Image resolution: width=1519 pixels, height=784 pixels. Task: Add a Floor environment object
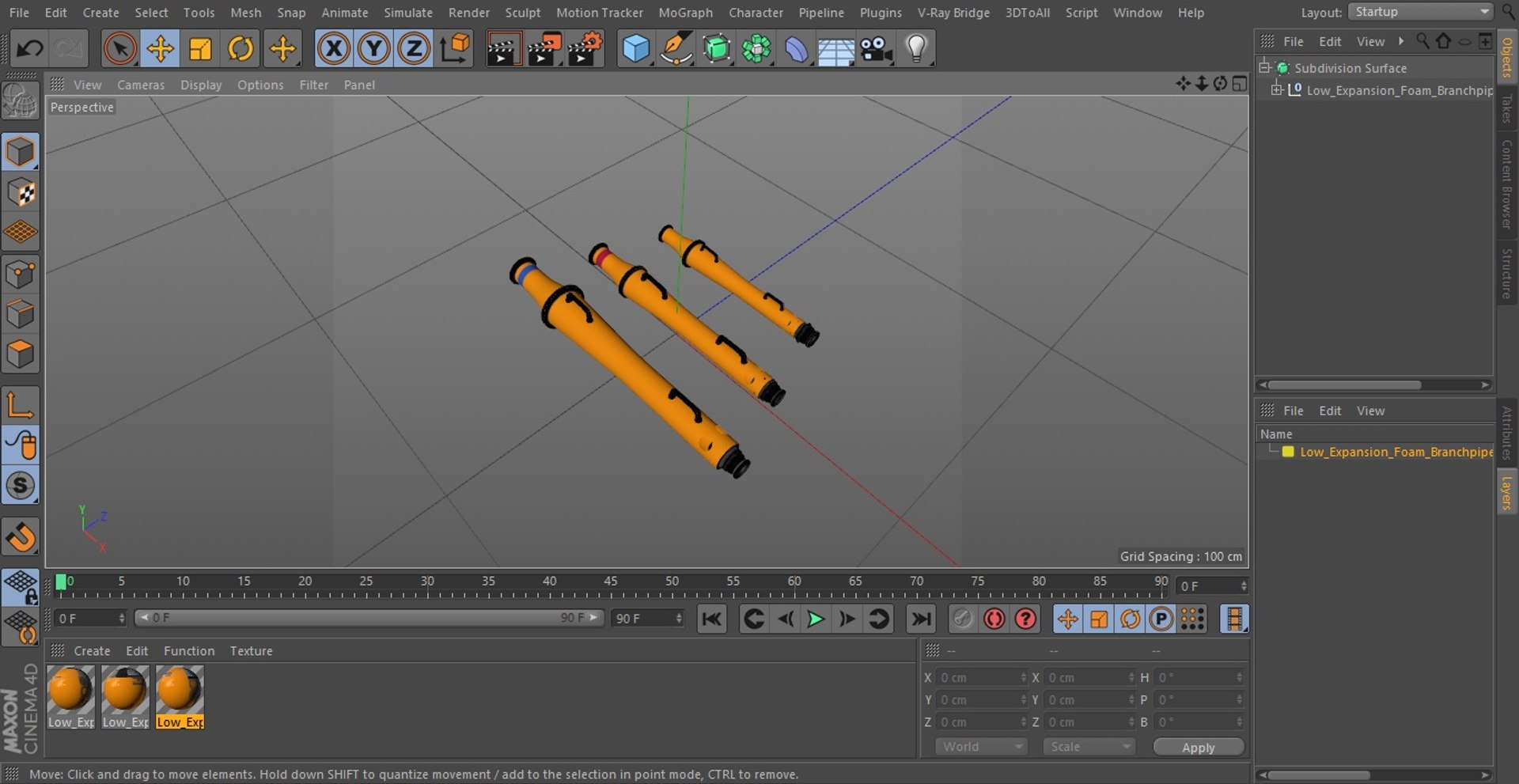point(836,49)
